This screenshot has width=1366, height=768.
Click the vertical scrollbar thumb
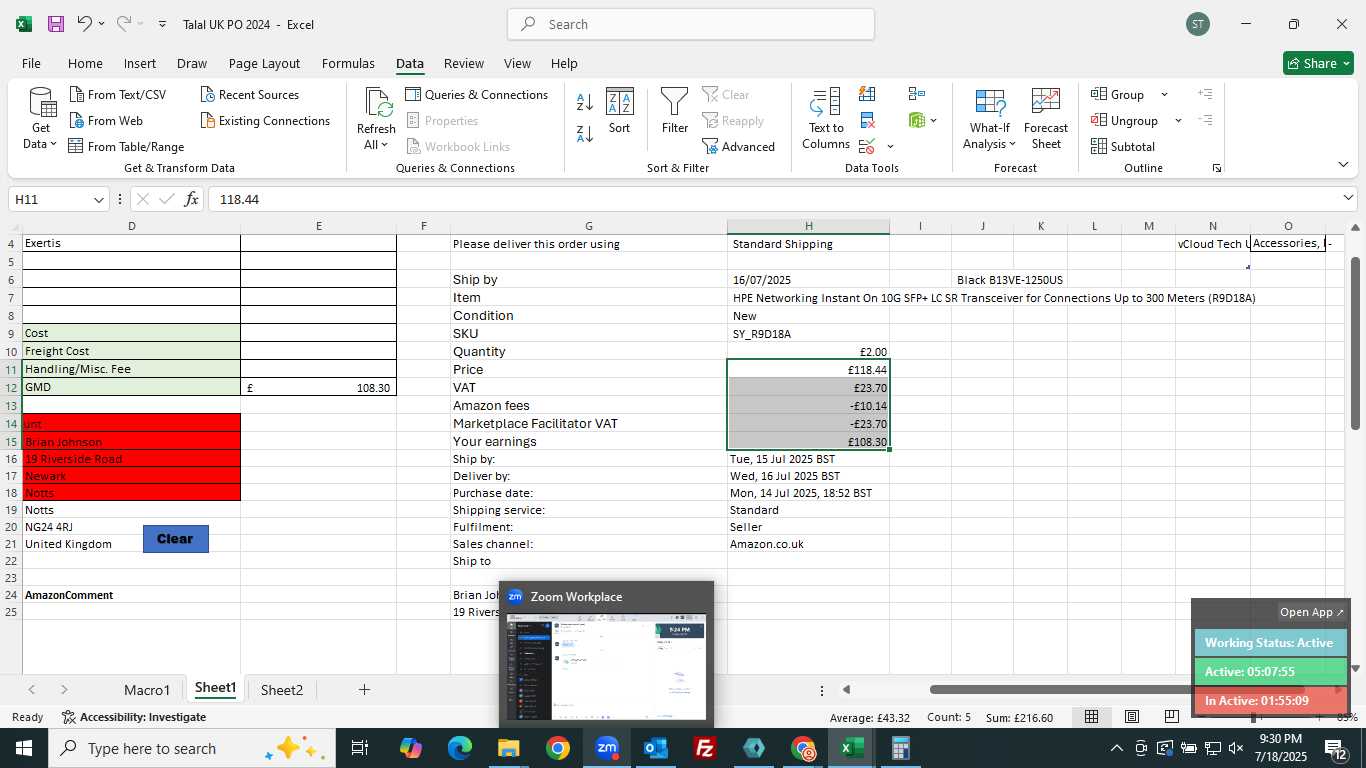[x=1356, y=344]
